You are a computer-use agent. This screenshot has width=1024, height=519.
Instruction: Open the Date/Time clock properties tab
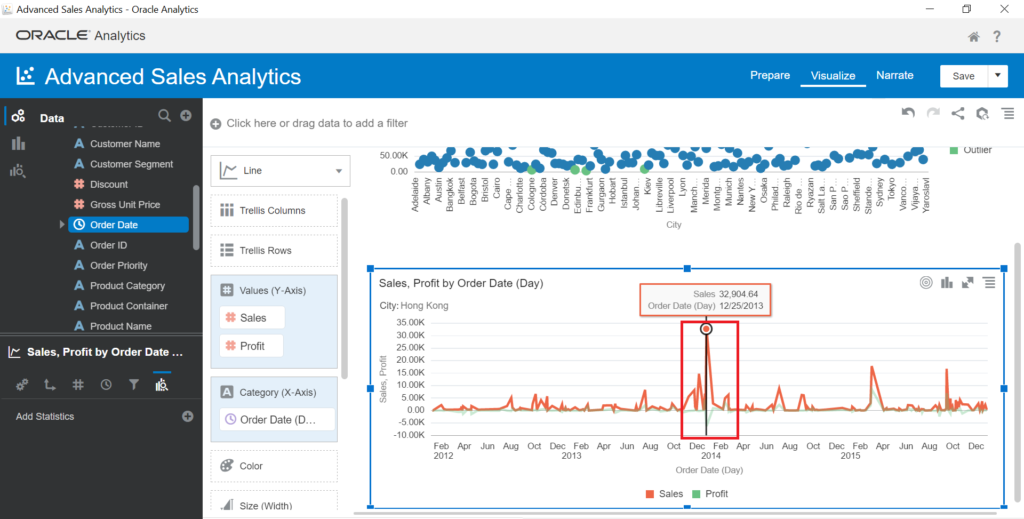click(x=106, y=385)
